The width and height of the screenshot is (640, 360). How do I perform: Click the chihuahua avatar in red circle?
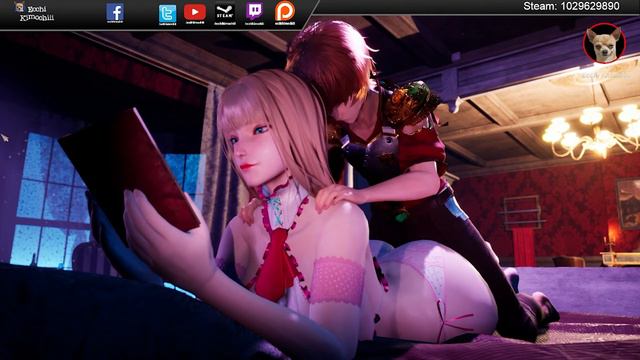[x=604, y=43]
